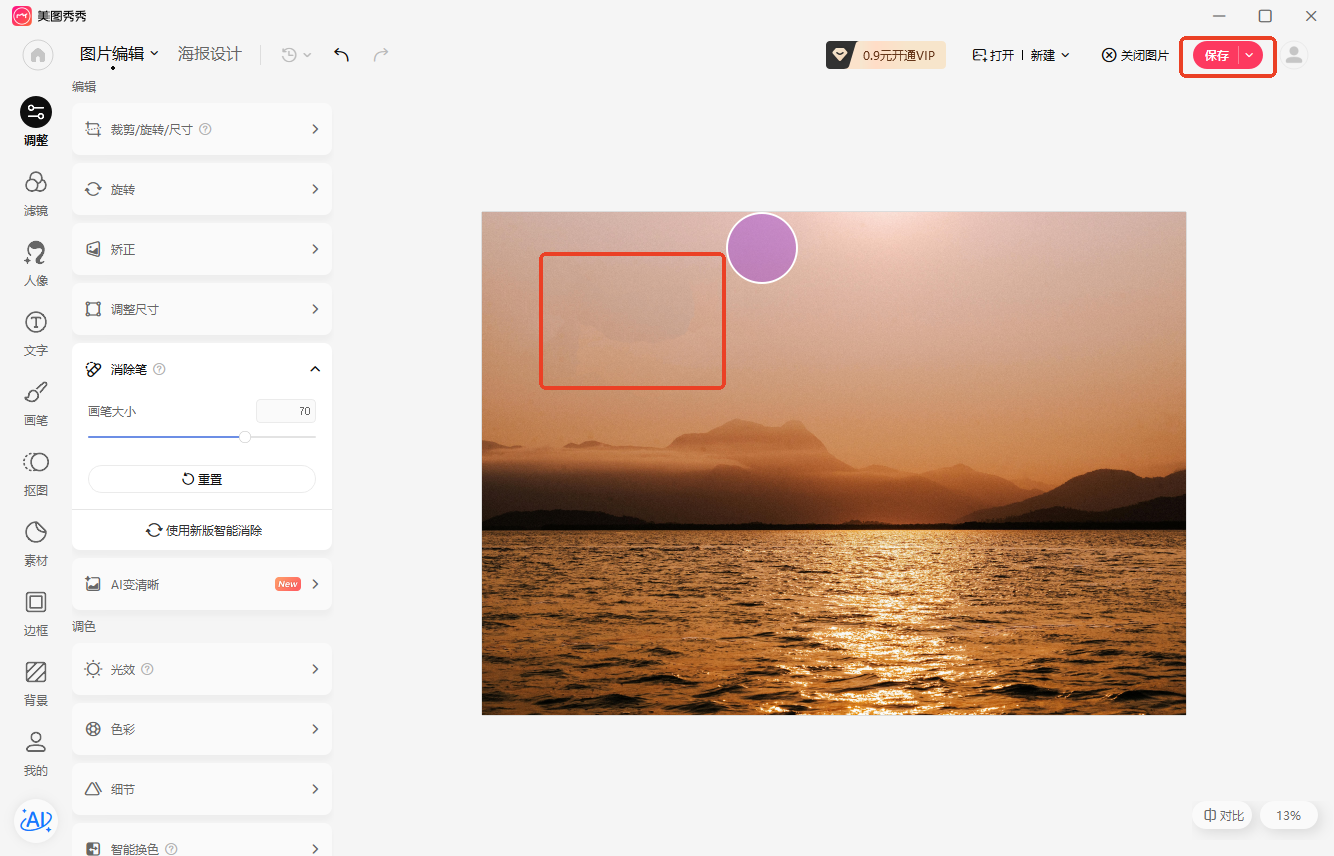Open the 我的 profile sidebar section

pyautogui.click(x=36, y=753)
